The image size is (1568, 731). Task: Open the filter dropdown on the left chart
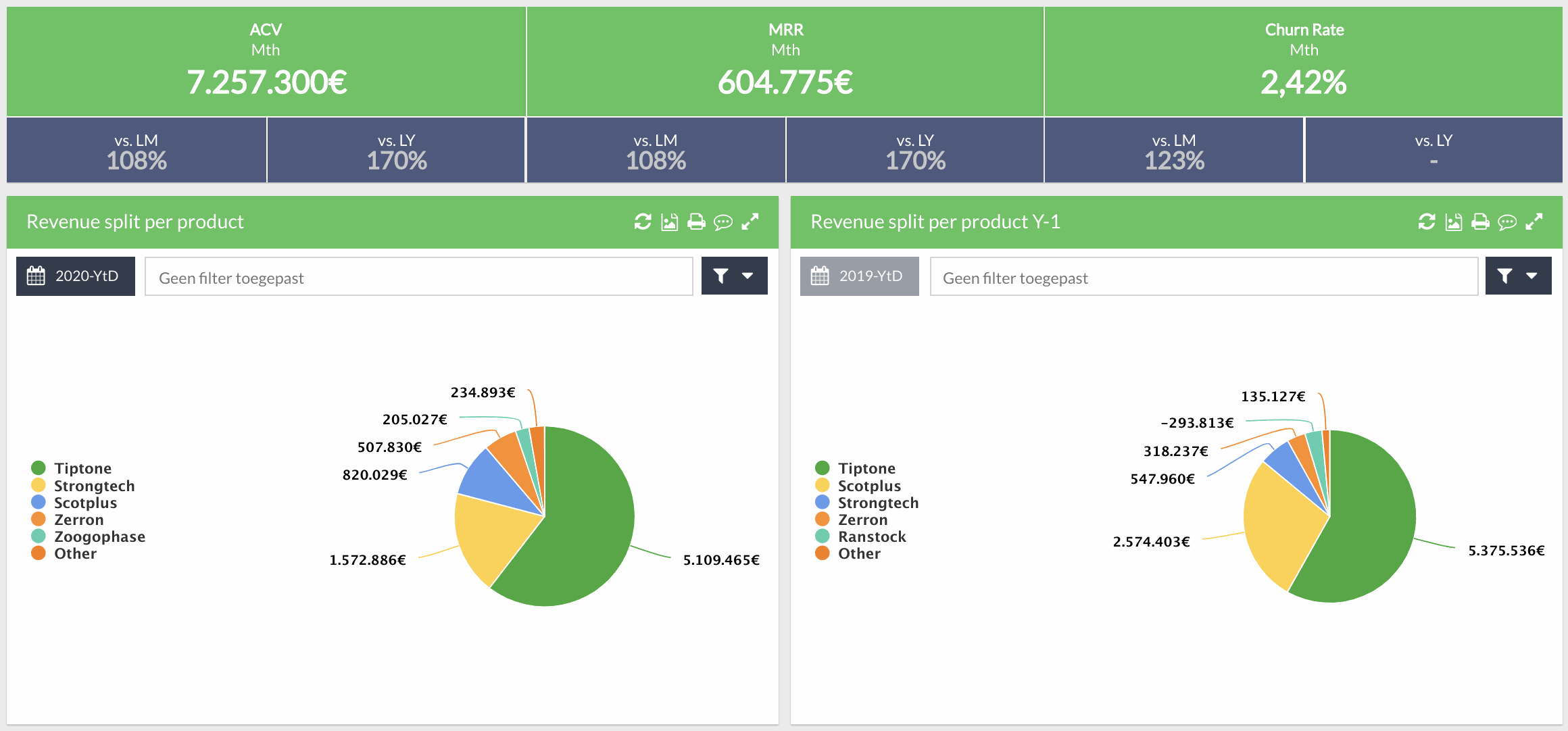tap(735, 276)
